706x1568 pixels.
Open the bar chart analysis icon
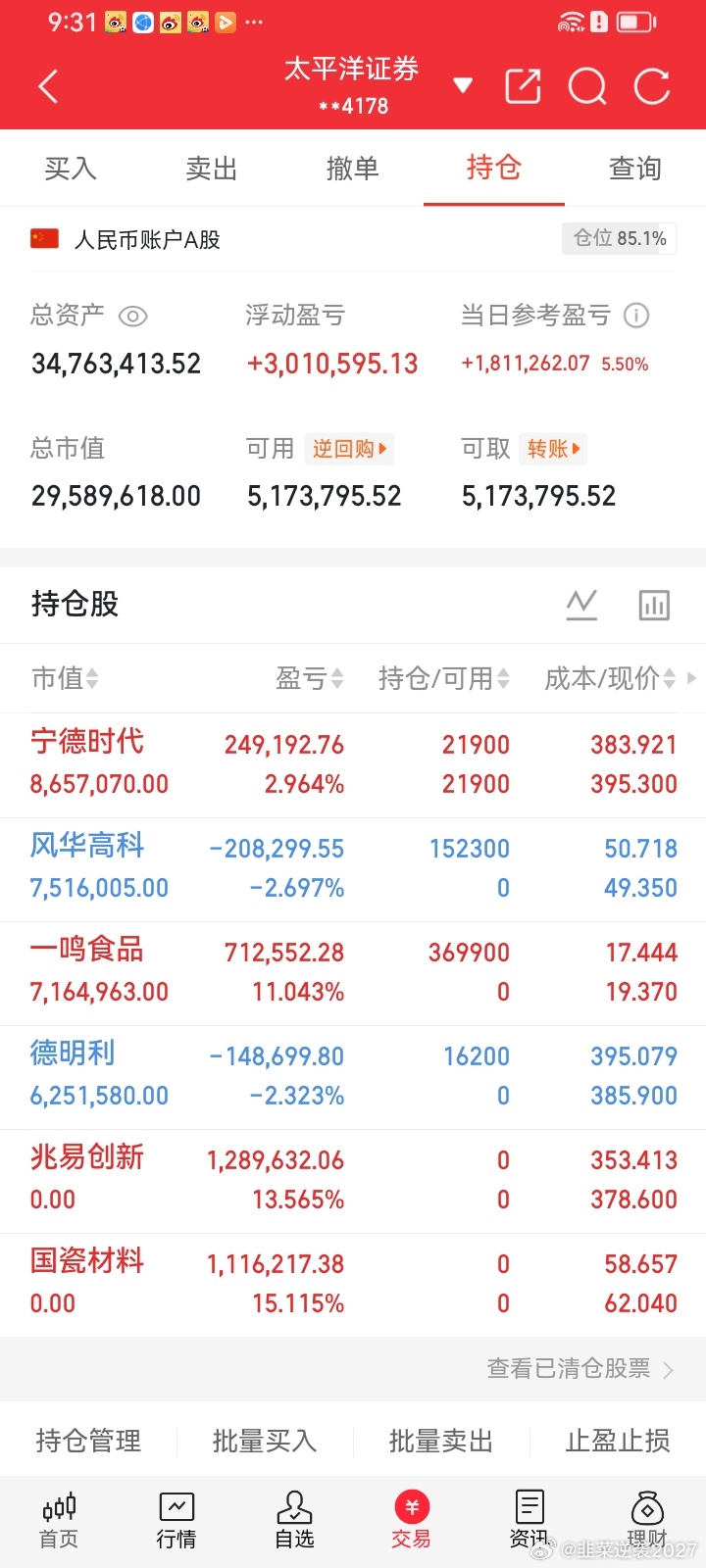654,605
